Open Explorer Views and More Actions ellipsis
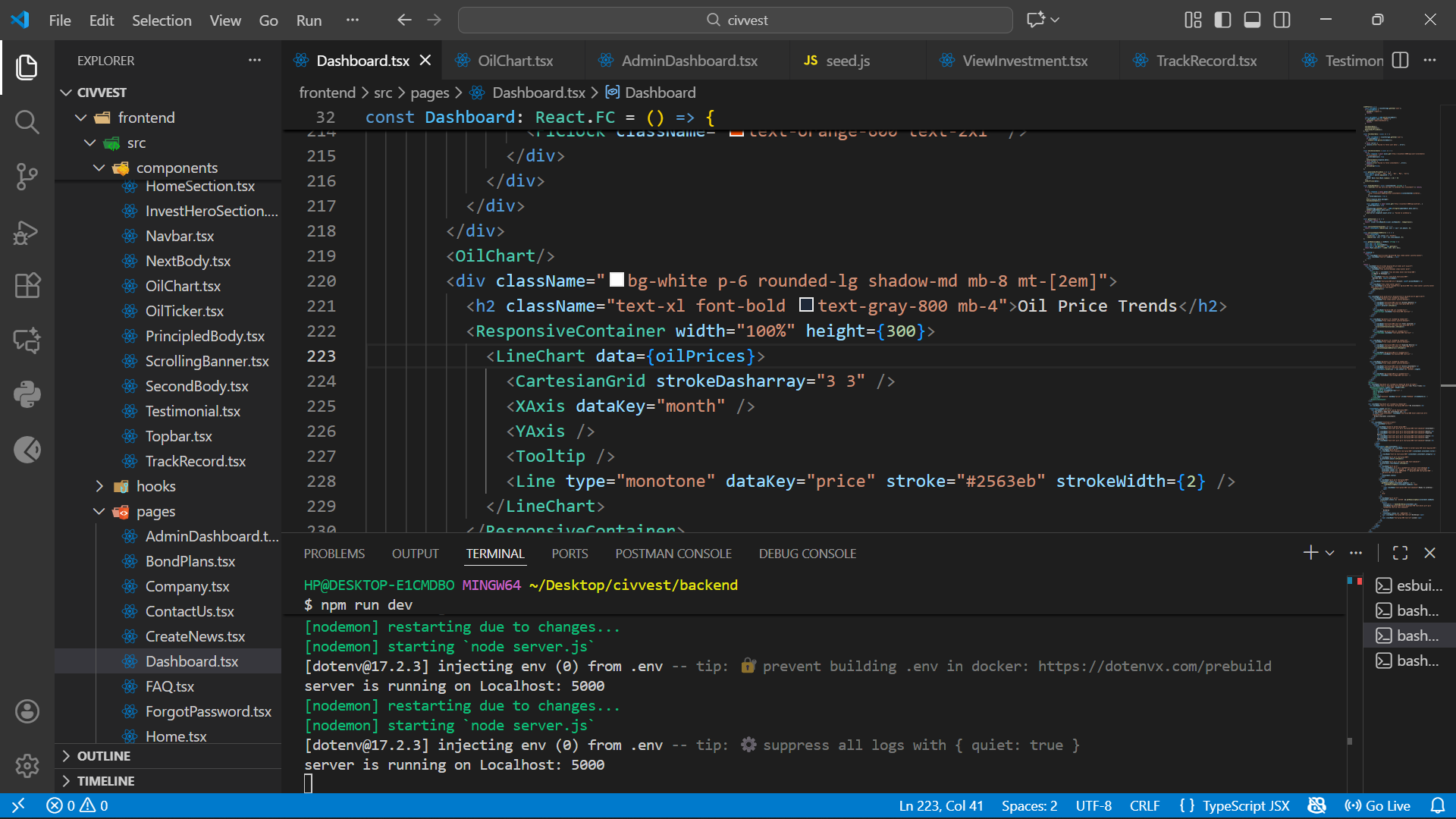The height and width of the screenshot is (819, 1456). [255, 61]
